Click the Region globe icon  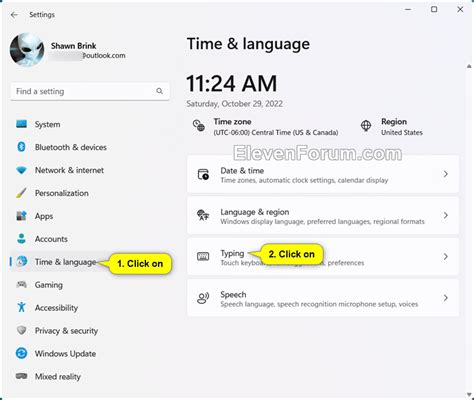pyautogui.click(x=366, y=126)
